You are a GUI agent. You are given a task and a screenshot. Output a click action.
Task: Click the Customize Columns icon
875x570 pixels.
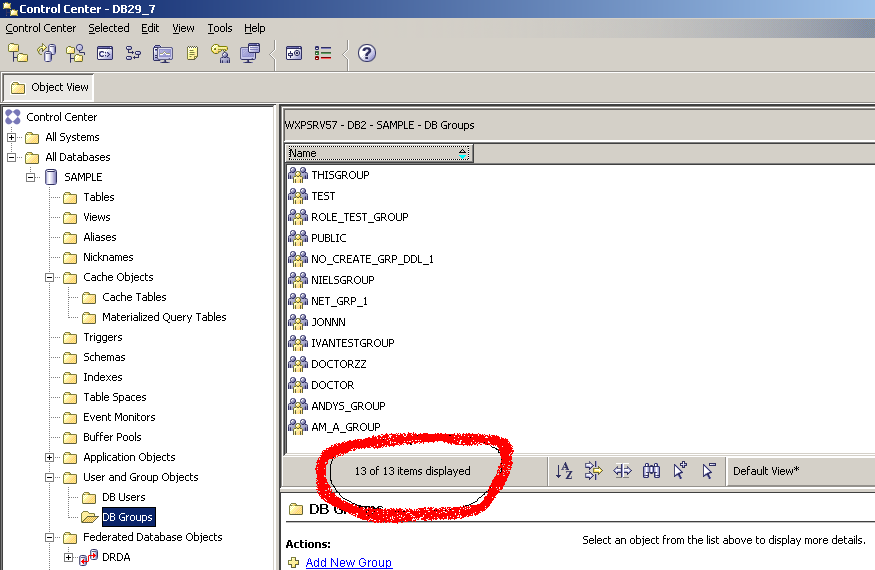coord(622,471)
